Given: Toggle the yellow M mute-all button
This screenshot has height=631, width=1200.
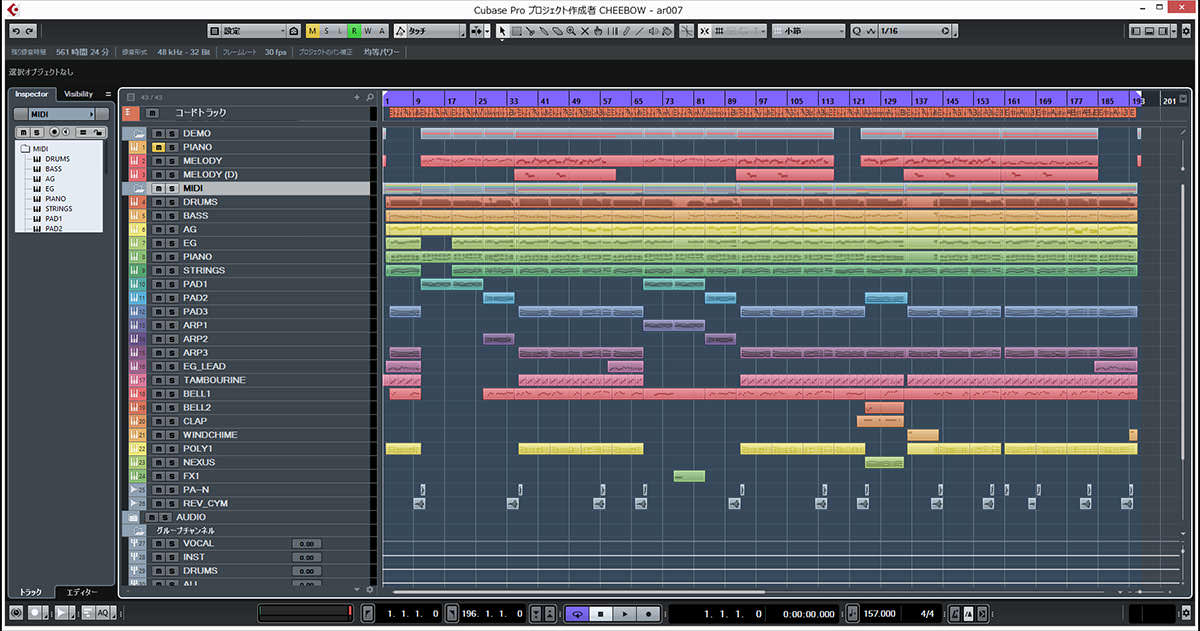Looking at the screenshot, I should coord(312,31).
